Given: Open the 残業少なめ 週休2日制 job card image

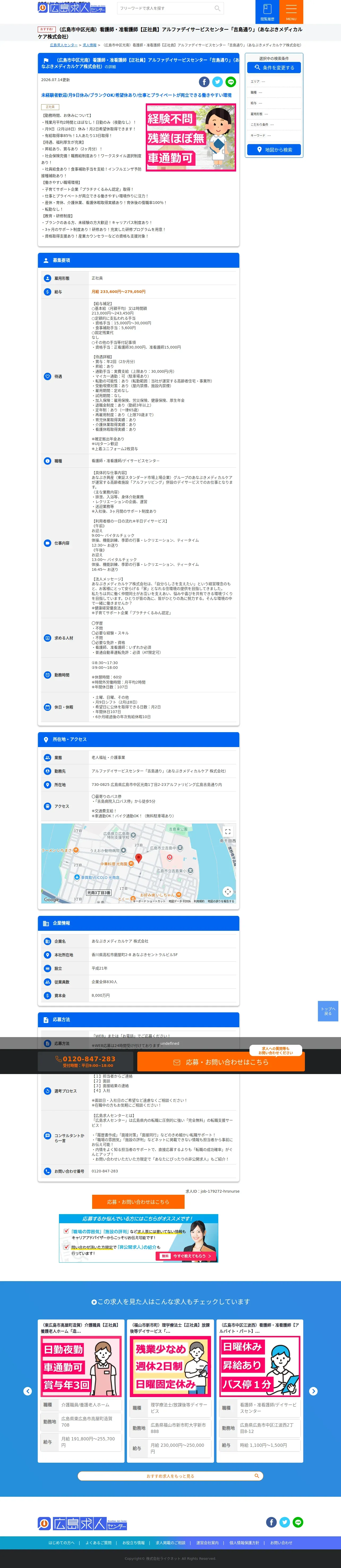Looking at the screenshot, I should (x=170, y=1366).
